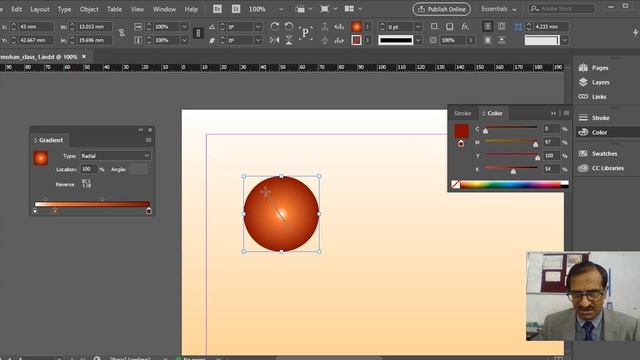Click the stroke color box in control bar
The width and height of the screenshot is (640, 360).
pos(356,40)
